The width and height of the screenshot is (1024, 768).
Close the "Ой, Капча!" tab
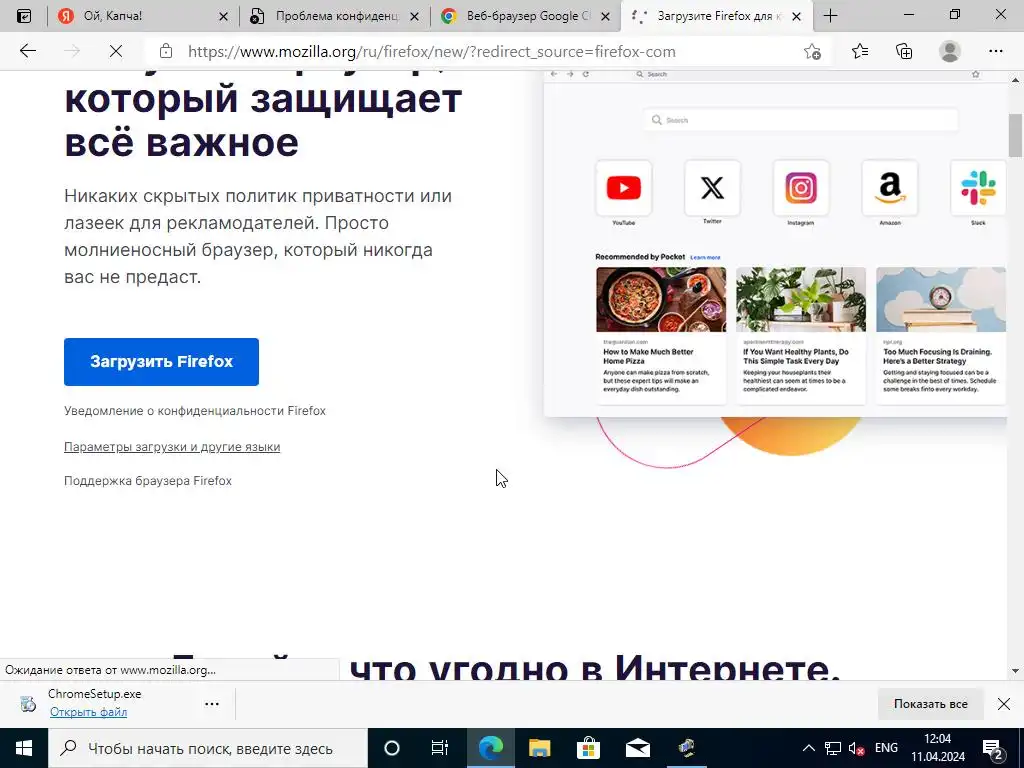pyautogui.click(x=223, y=16)
